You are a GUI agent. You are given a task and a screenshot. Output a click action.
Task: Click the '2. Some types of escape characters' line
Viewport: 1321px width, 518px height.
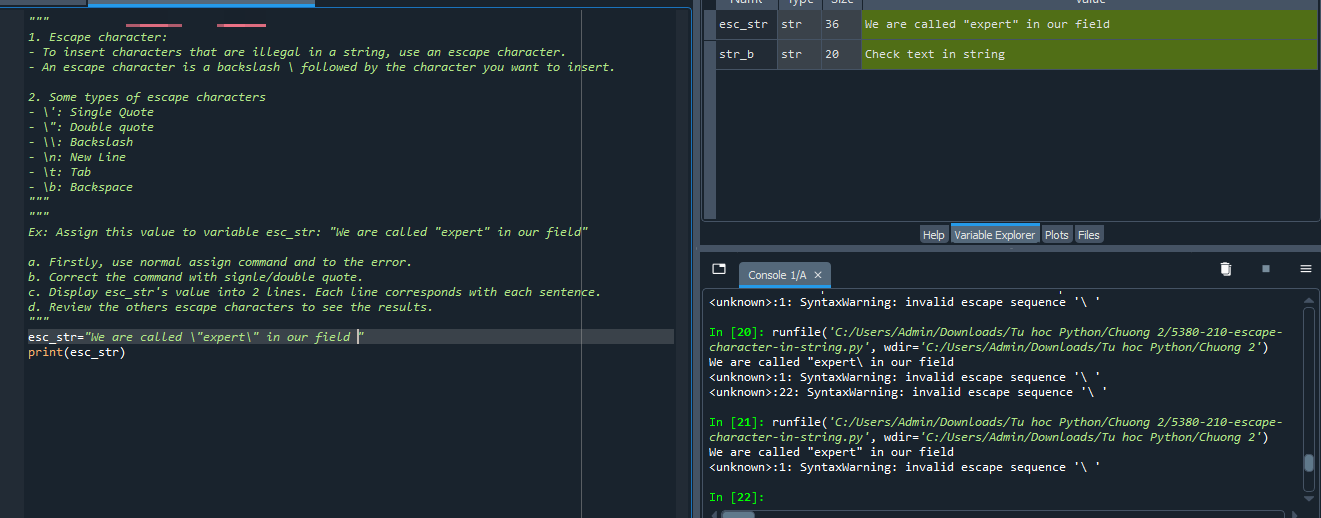[147, 97]
